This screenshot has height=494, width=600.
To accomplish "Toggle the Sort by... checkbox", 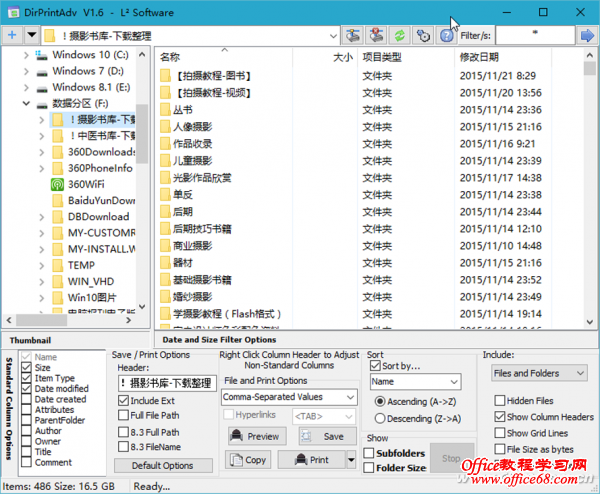I will pyautogui.click(x=375, y=365).
